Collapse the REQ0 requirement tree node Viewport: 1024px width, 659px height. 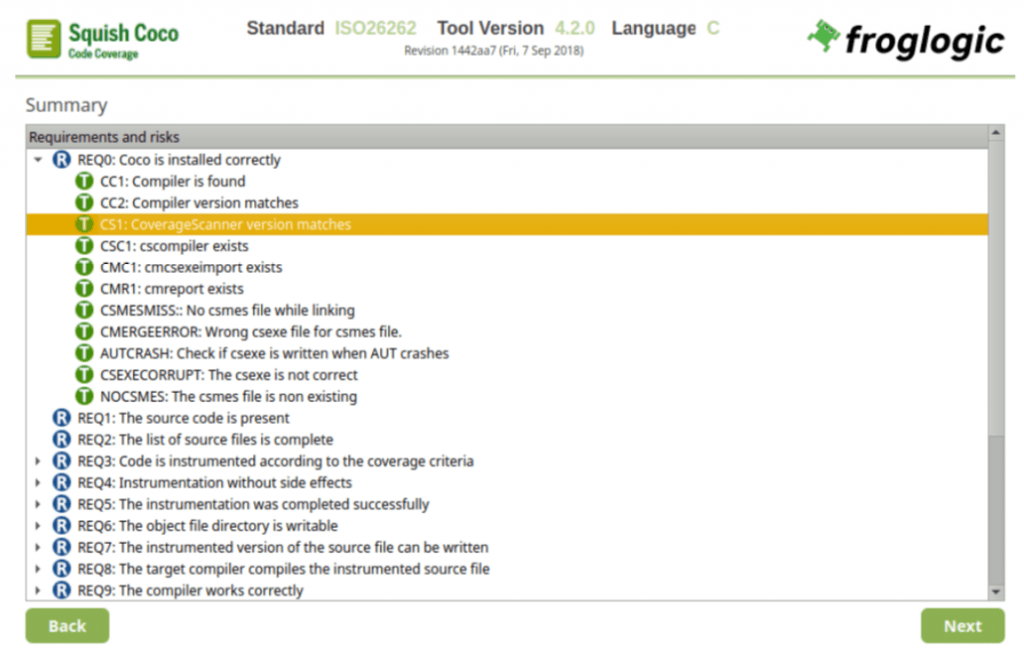click(38, 160)
